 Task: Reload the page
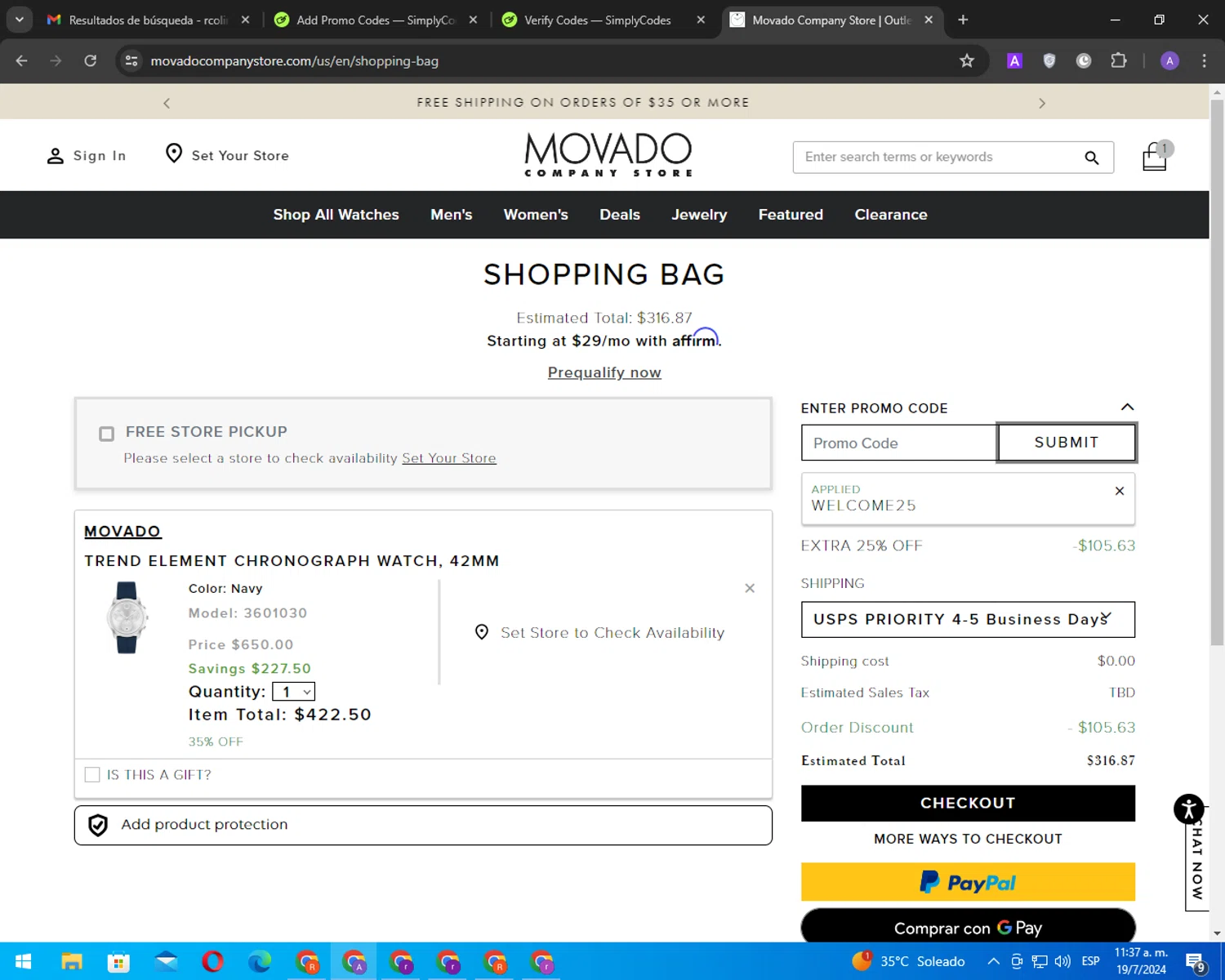pyautogui.click(x=91, y=60)
